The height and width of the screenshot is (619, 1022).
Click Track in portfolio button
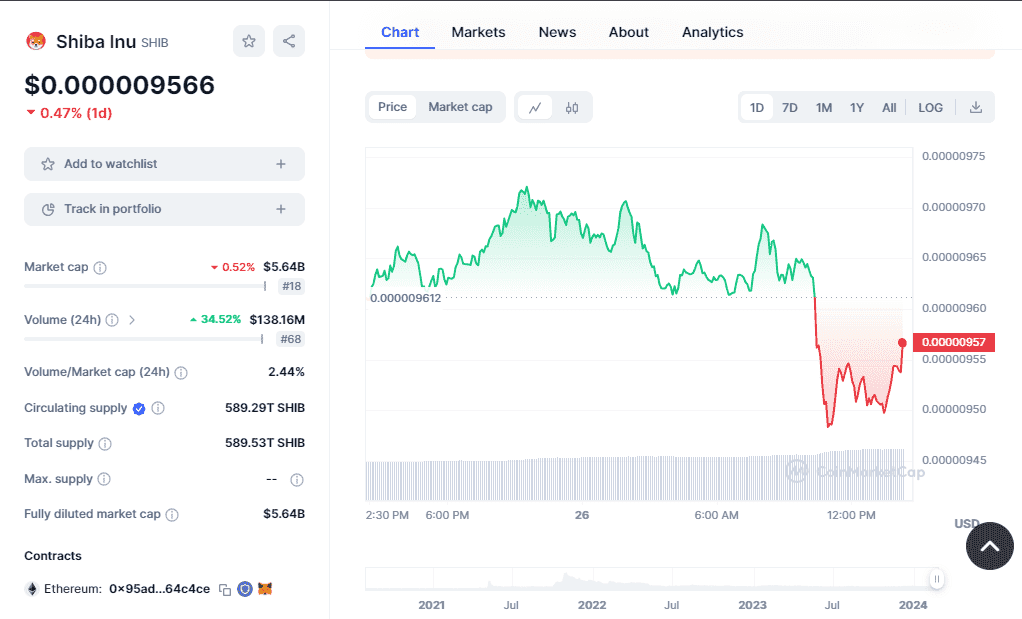coord(164,209)
